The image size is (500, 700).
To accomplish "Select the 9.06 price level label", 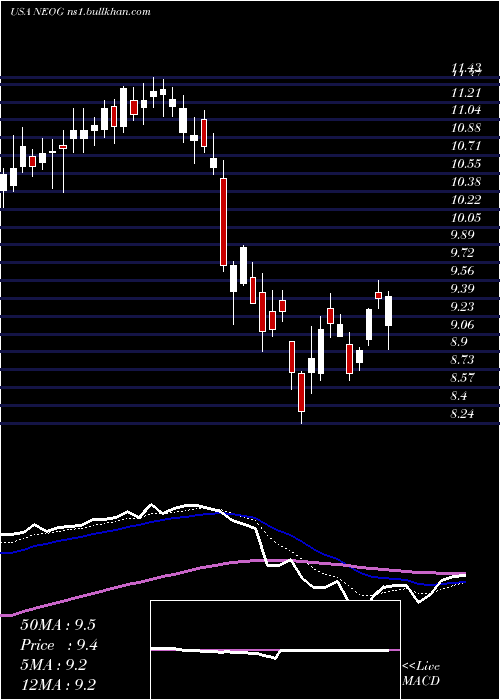I will point(463,324).
